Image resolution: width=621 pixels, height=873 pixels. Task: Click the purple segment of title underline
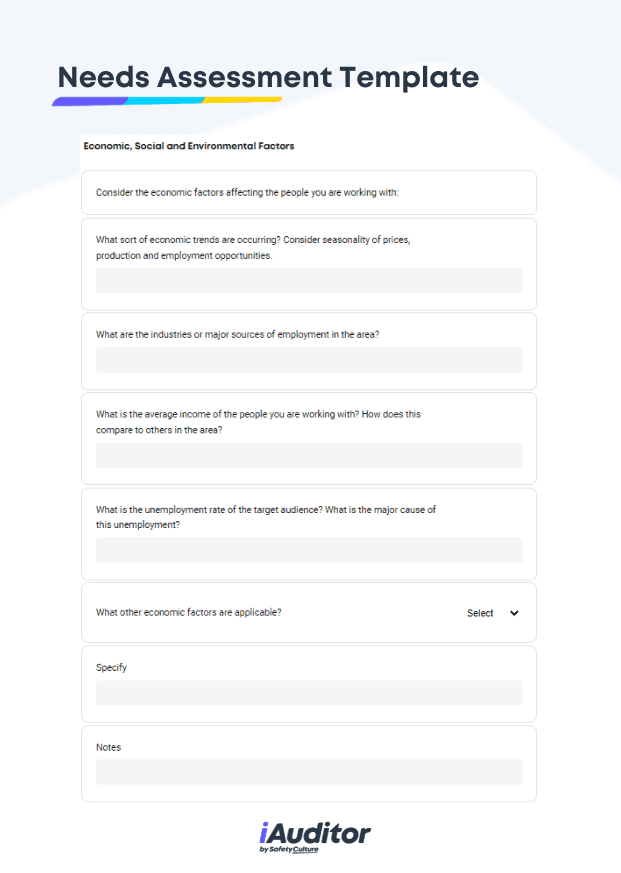(90, 101)
